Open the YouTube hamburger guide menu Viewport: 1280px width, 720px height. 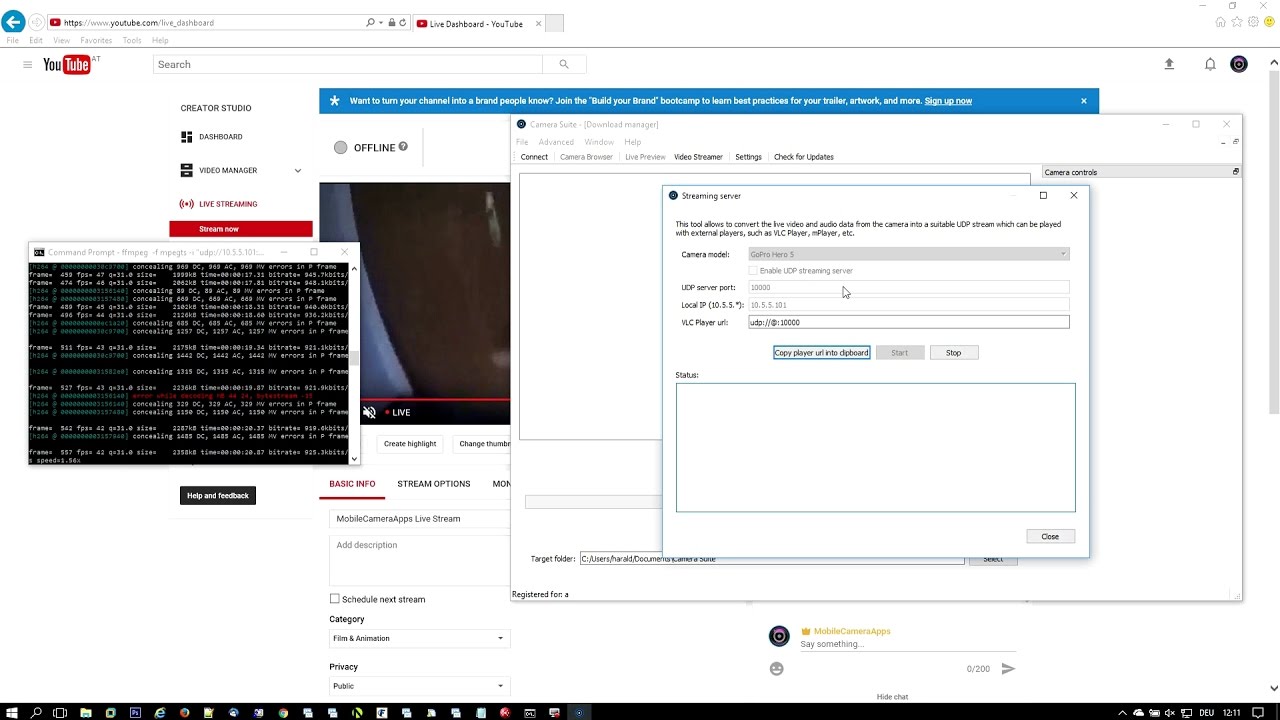point(27,64)
